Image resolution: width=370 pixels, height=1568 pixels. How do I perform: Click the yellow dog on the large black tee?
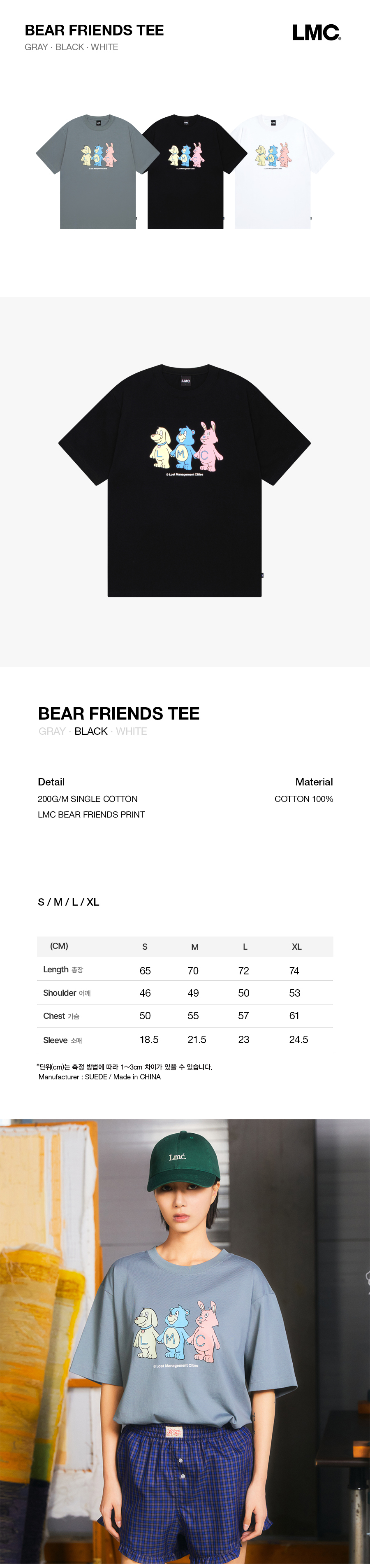(x=161, y=447)
